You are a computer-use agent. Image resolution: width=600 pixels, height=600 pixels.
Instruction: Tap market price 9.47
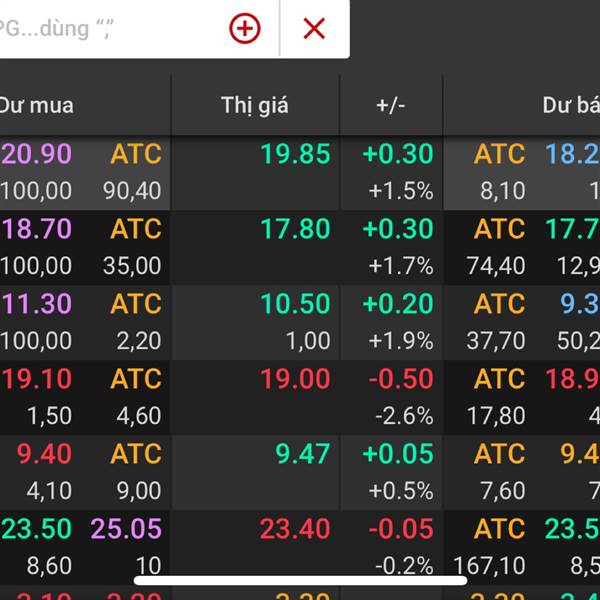click(x=302, y=454)
